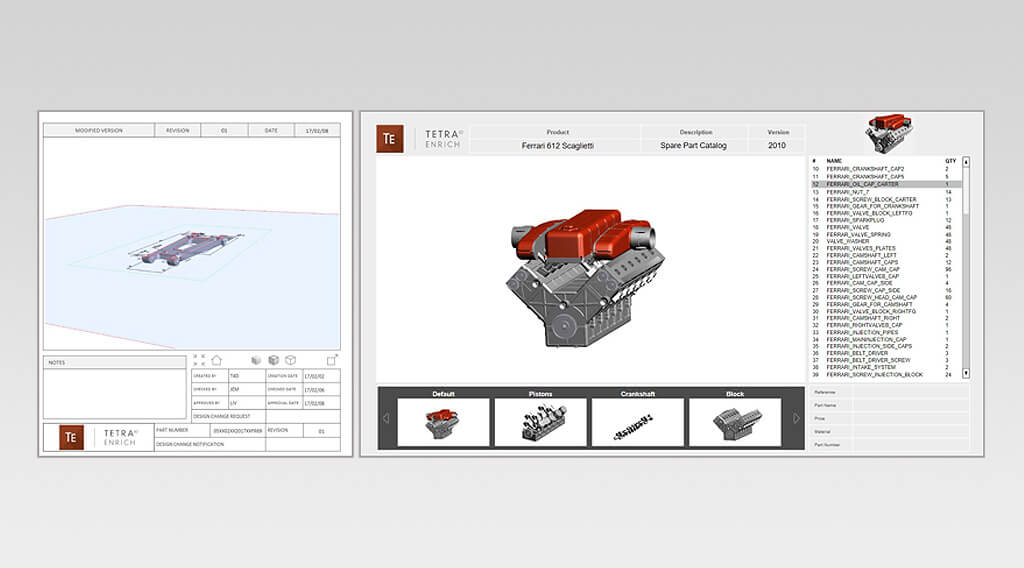This screenshot has height=568, width=1024.
Task: Select row FERRARI_CAMSHAFT_RIGHT
Action: [x=886, y=319]
